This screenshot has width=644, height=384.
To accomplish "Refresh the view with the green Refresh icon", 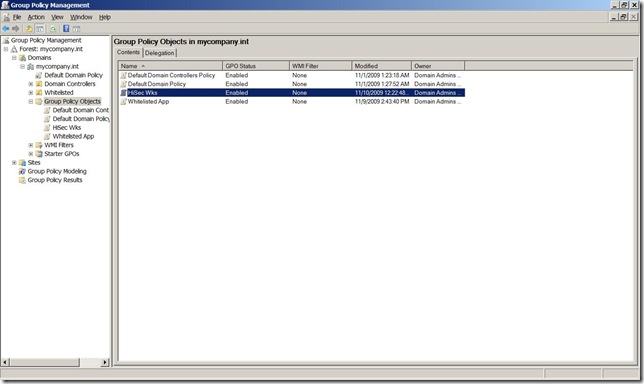I will pyautogui.click(x=53, y=29).
